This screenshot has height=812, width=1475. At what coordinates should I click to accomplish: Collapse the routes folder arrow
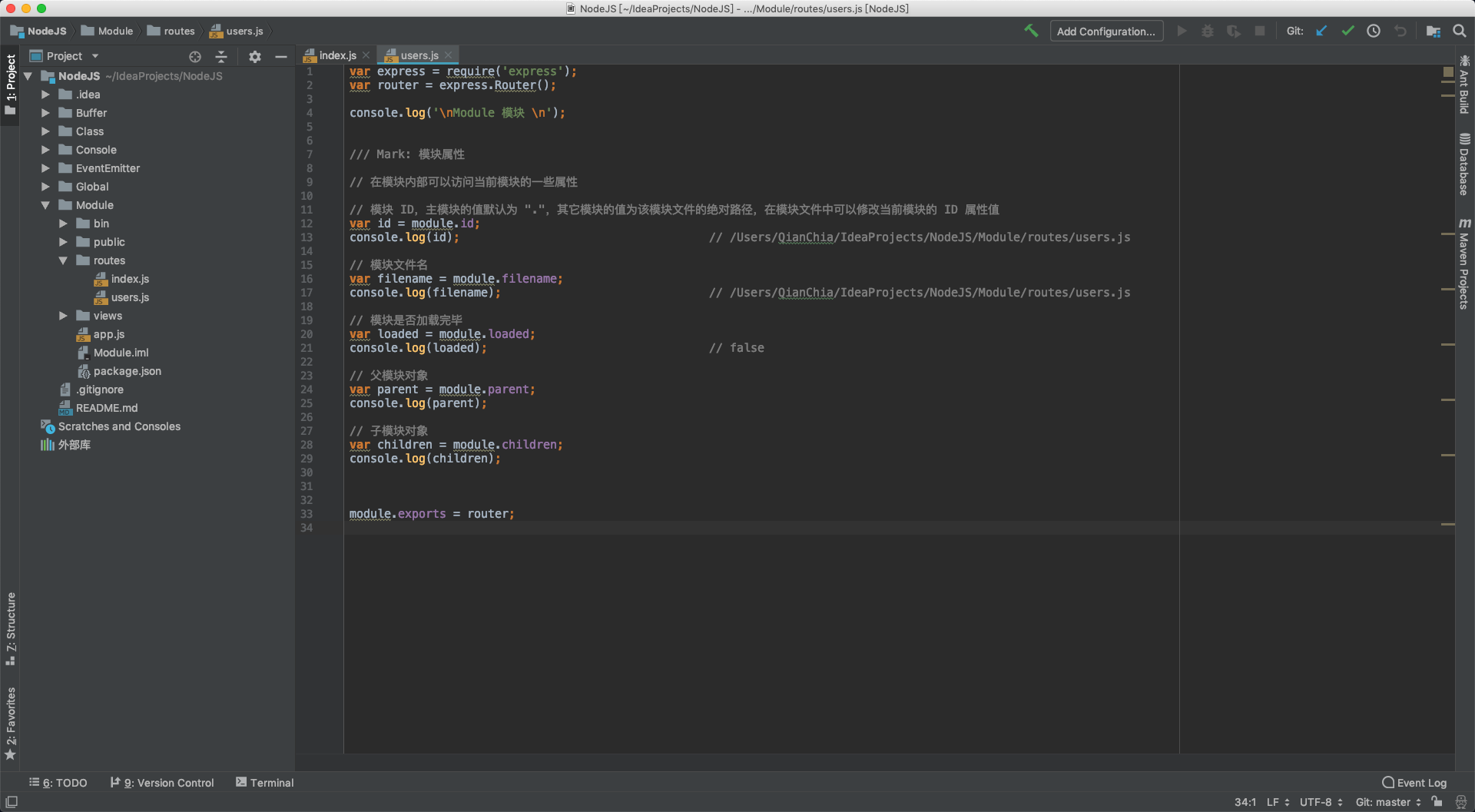(x=63, y=260)
